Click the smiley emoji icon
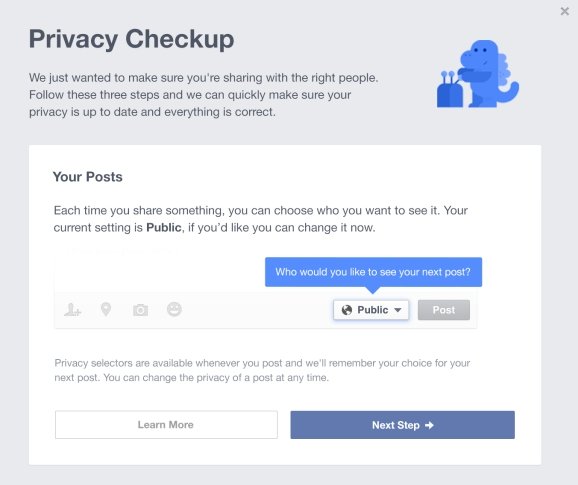 [174, 309]
